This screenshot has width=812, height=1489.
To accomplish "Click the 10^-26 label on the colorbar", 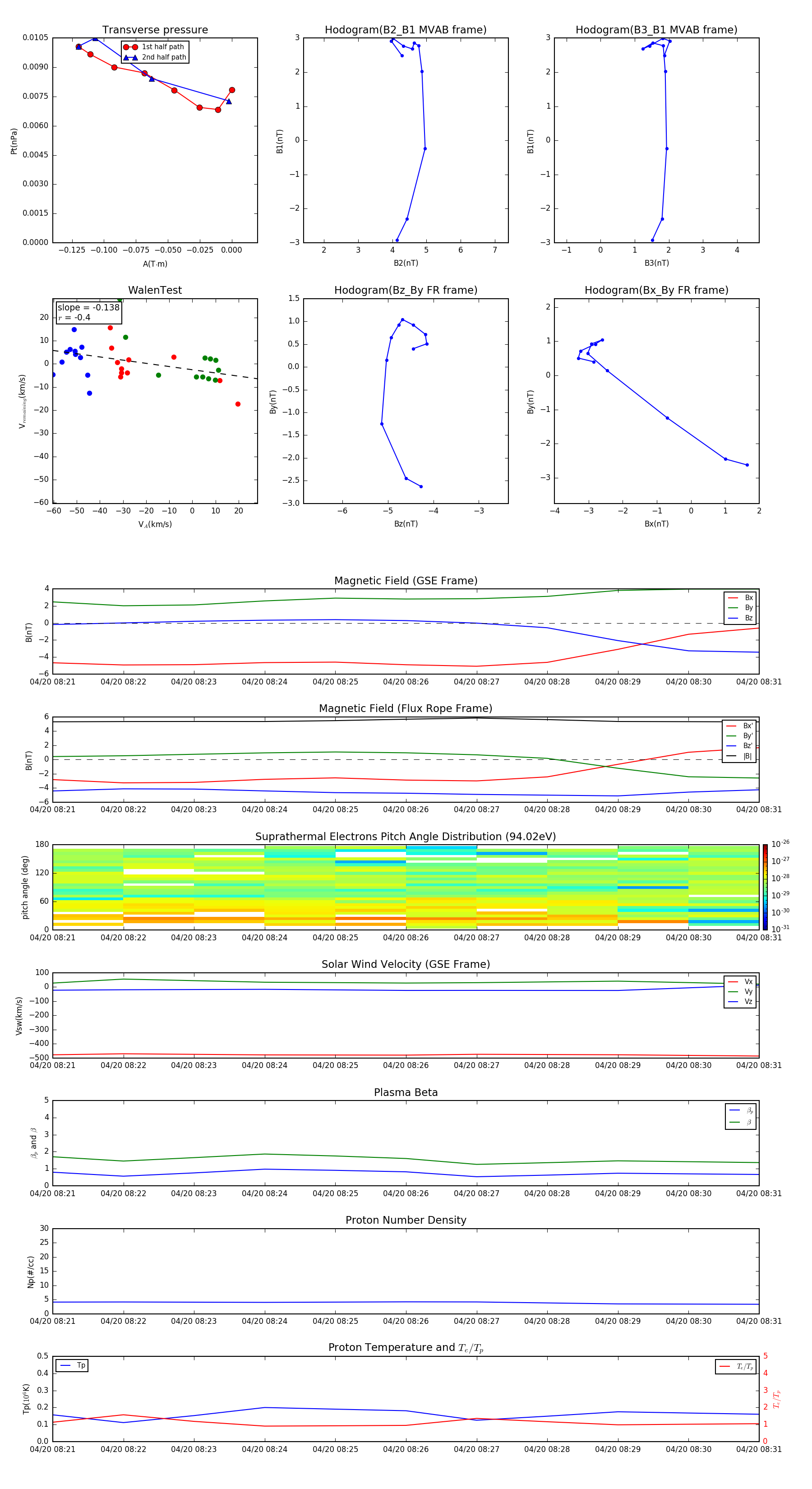I will pyautogui.click(x=780, y=843).
